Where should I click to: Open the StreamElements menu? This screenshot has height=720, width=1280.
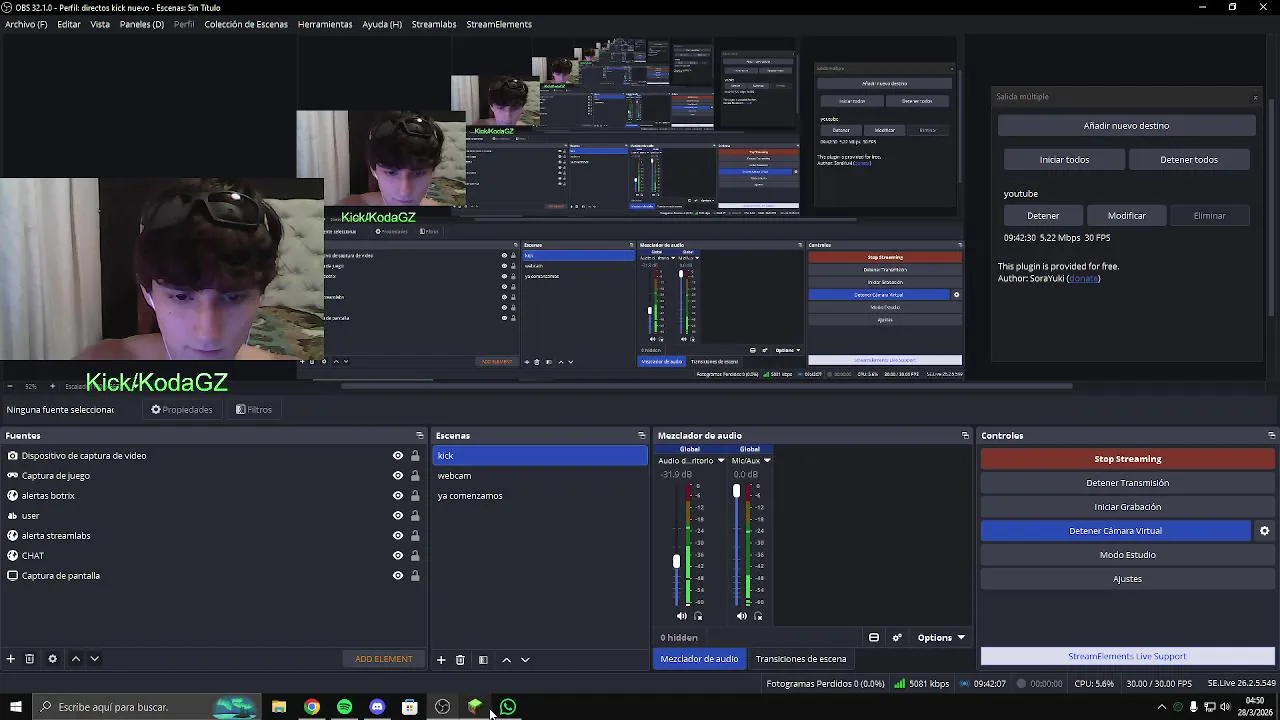pyautogui.click(x=499, y=24)
